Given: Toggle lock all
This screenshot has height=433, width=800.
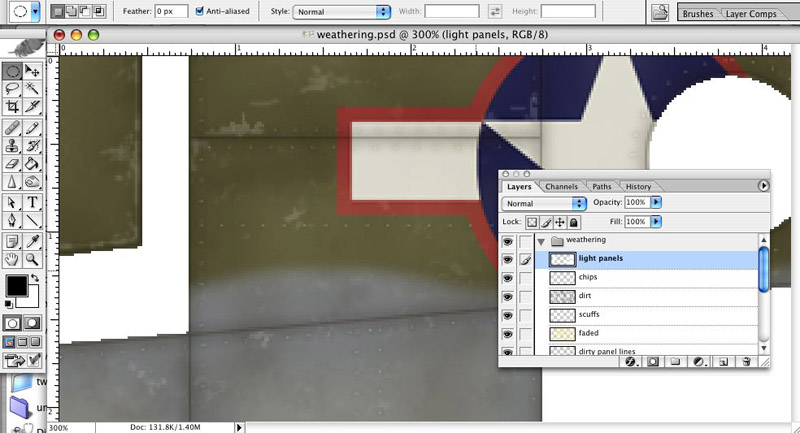Looking at the screenshot, I should (573, 222).
